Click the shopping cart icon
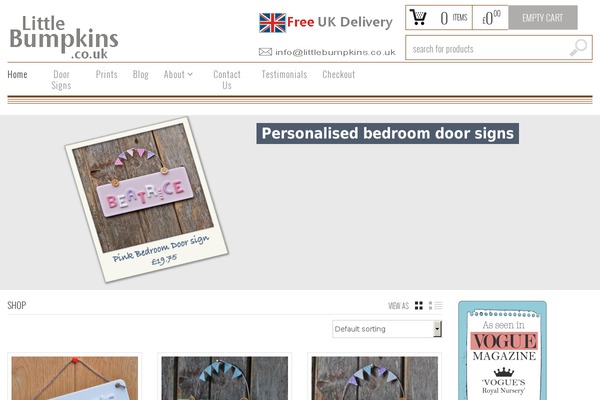This screenshot has width=600, height=400. [x=418, y=17]
